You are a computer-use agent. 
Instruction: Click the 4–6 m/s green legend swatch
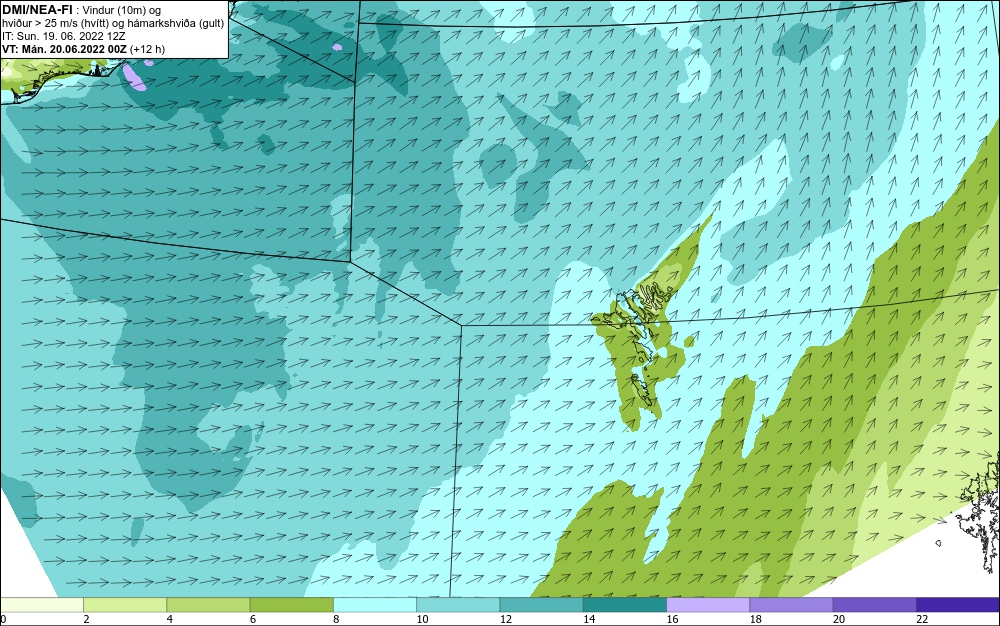pos(208,605)
